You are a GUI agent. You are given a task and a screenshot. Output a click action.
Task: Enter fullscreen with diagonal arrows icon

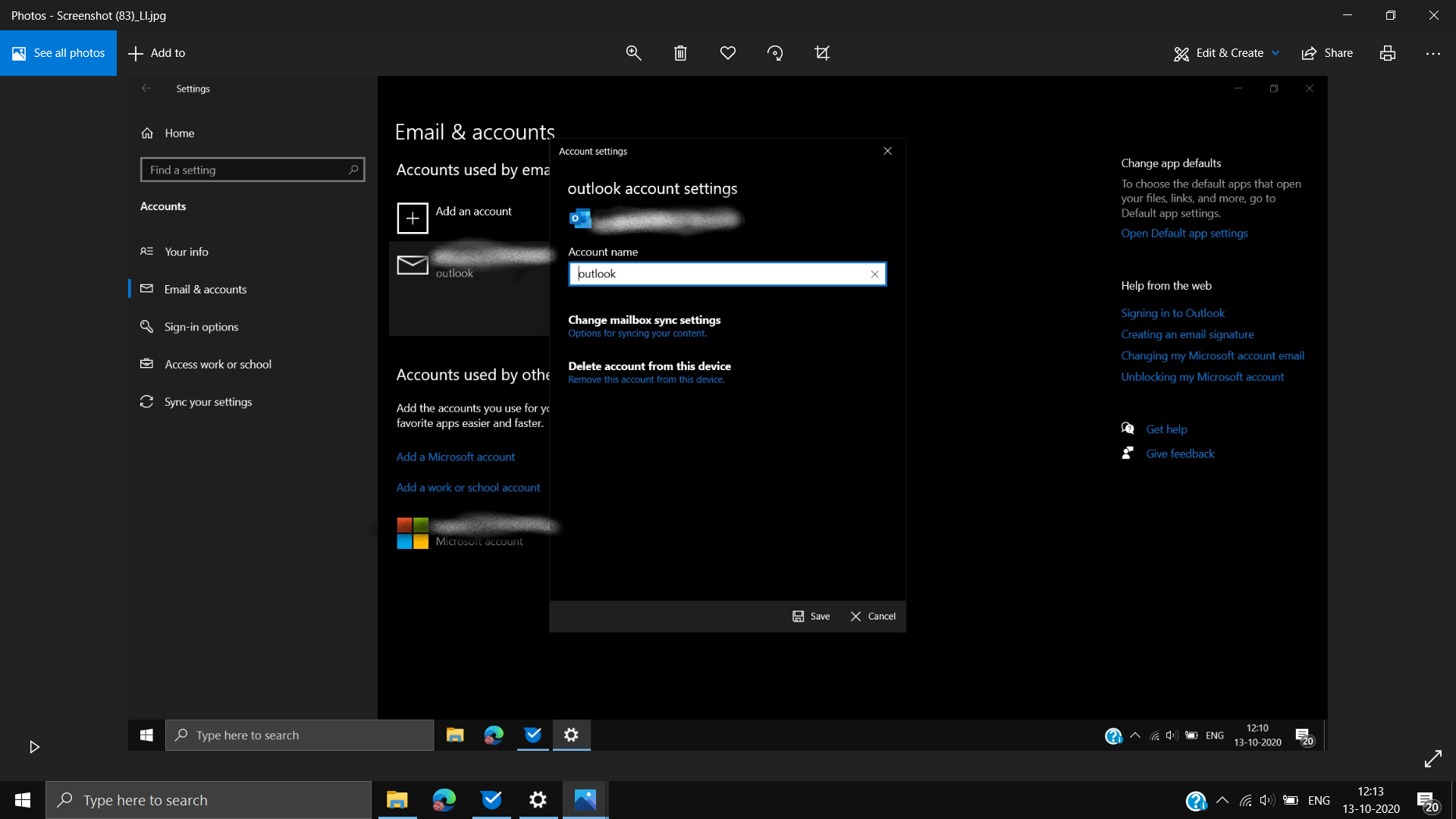click(1432, 758)
